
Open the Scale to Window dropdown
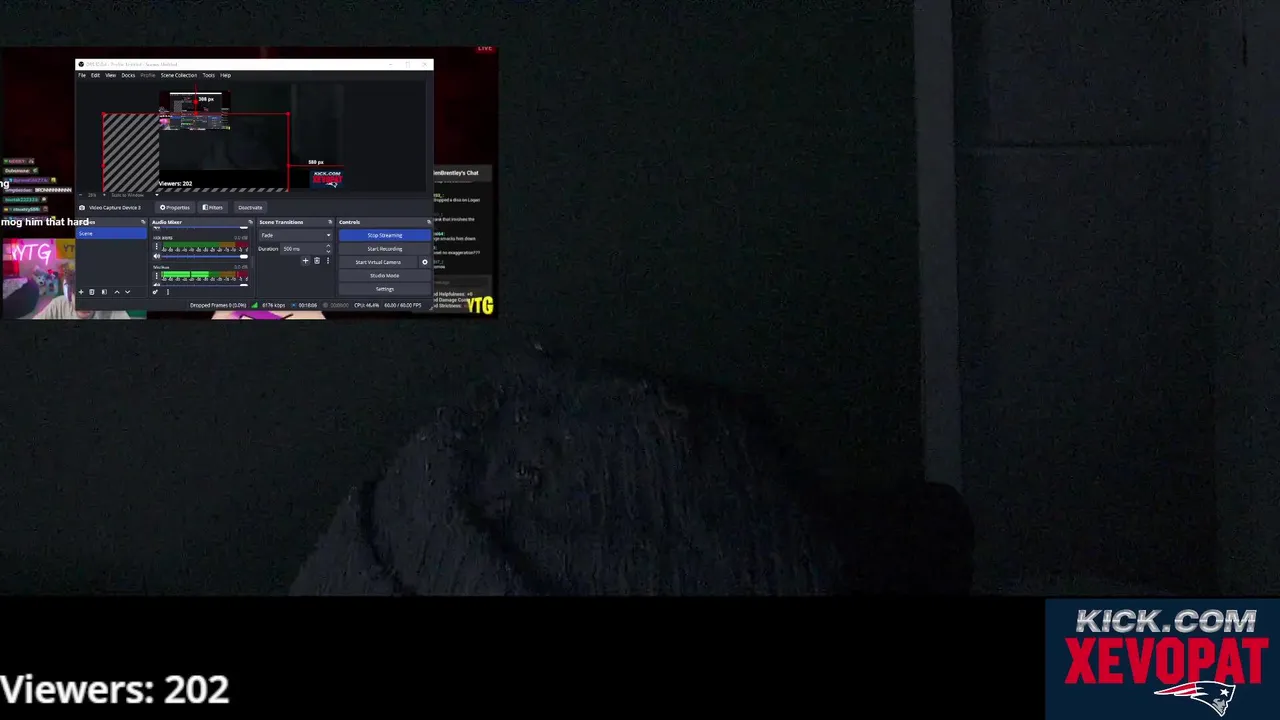(135, 195)
